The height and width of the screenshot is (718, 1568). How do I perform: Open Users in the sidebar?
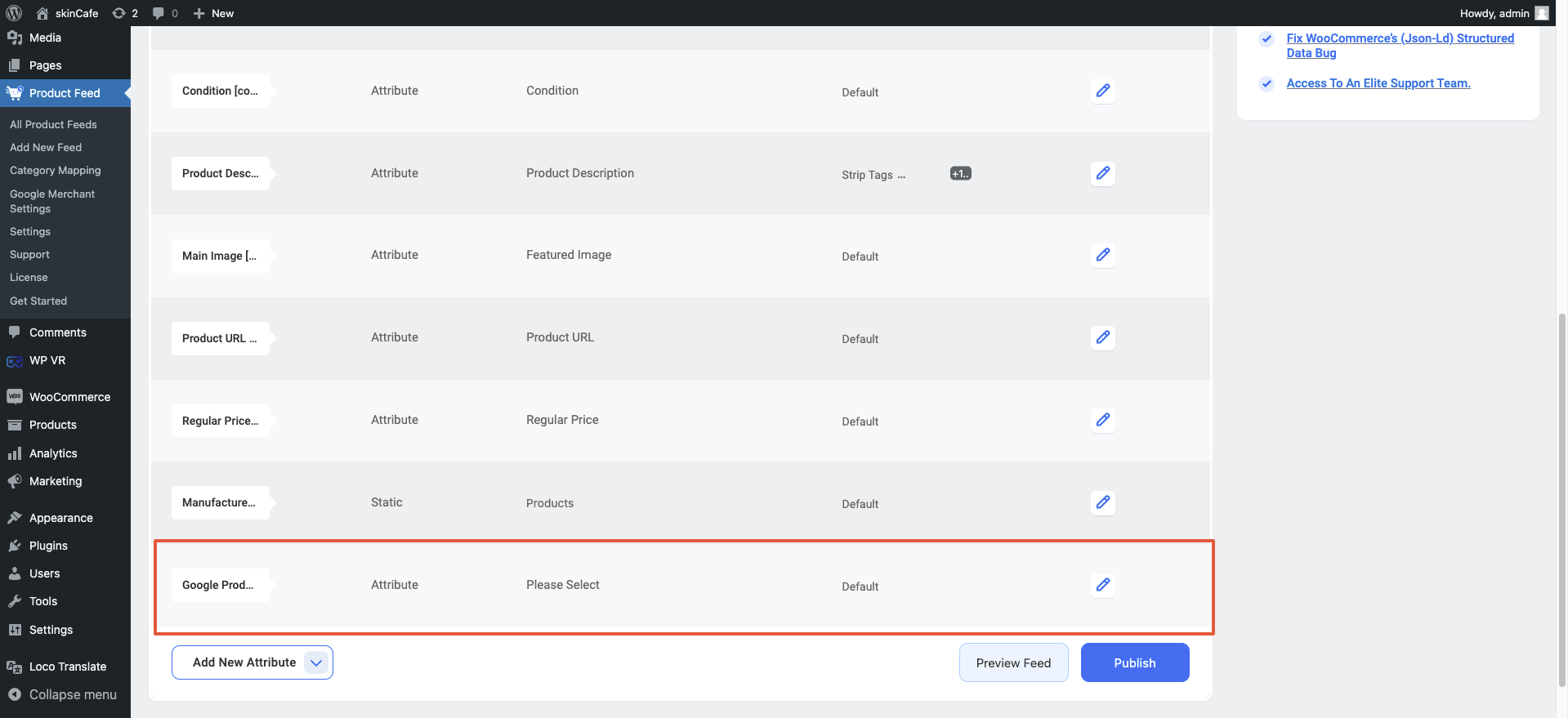click(x=65, y=573)
